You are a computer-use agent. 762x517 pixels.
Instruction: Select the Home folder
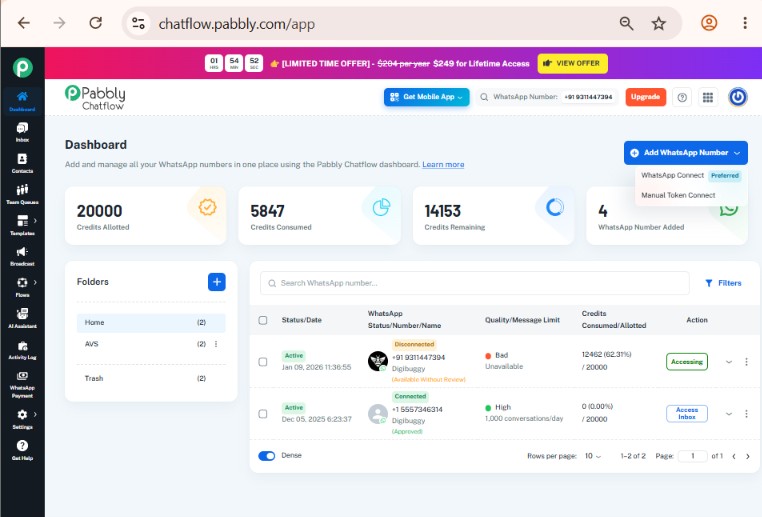(151, 323)
